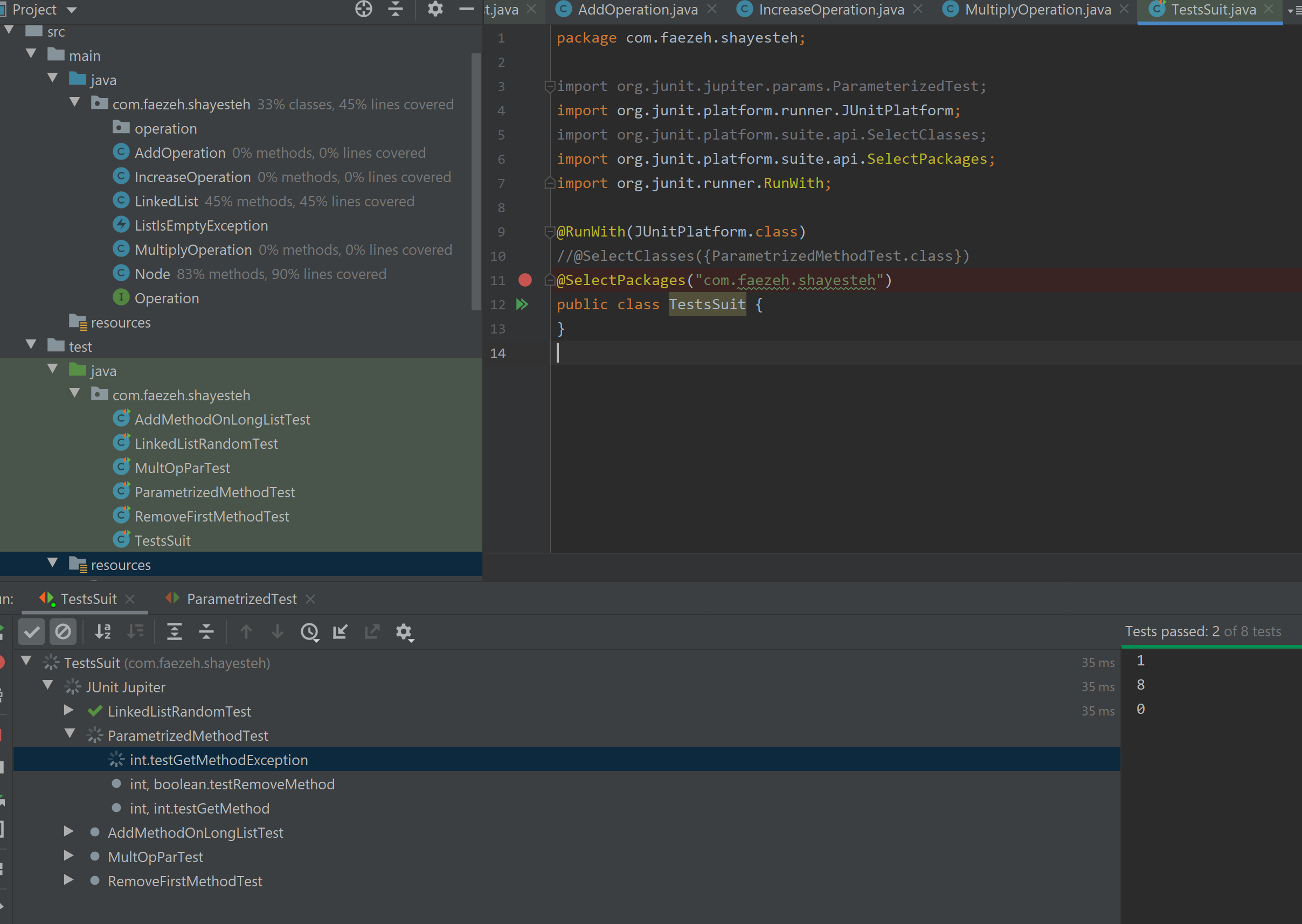Open test runner settings gear icon
This screenshot has width=1302, height=924.
click(x=404, y=631)
